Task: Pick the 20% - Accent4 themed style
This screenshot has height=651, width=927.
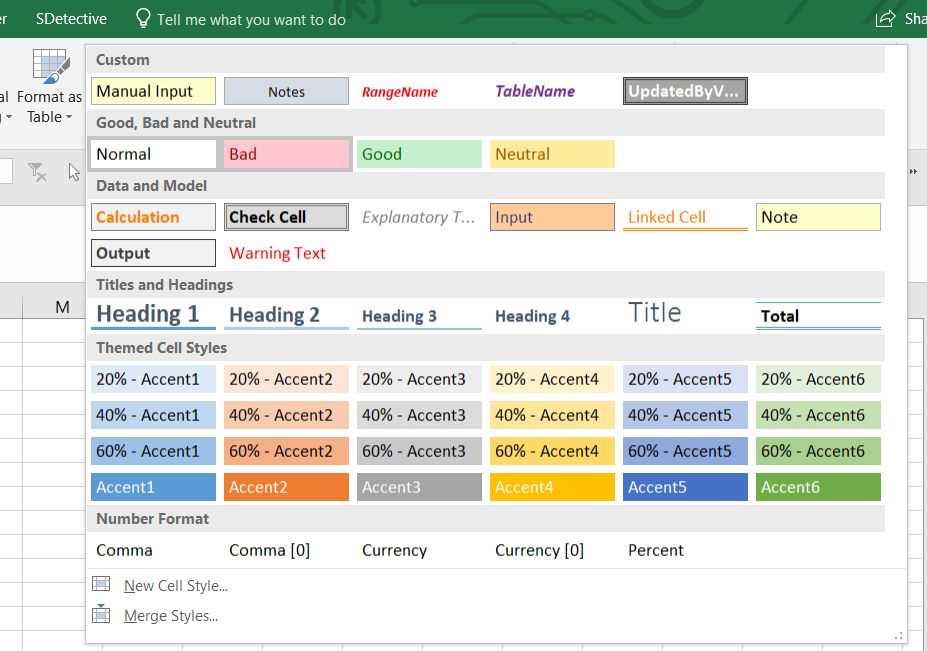Action: (x=552, y=379)
